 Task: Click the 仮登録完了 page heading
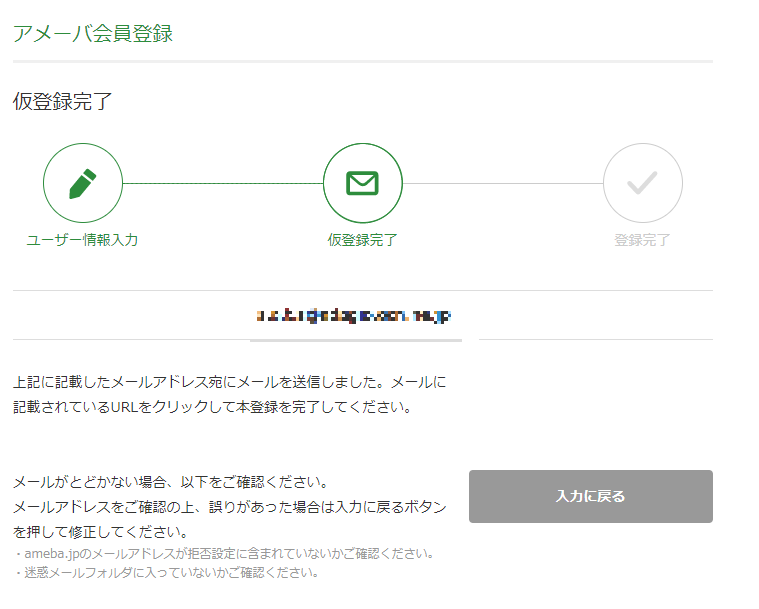pyautogui.click(x=62, y=102)
